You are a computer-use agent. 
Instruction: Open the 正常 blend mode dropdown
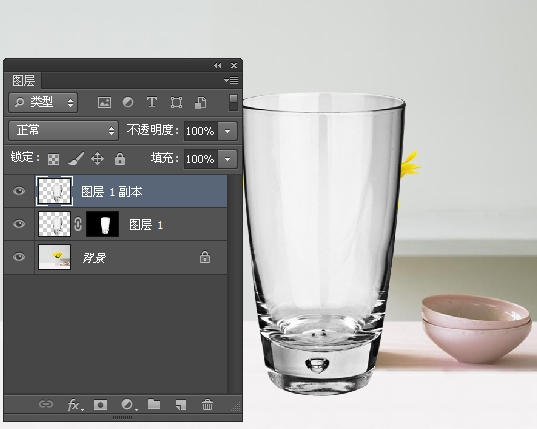coord(64,130)
